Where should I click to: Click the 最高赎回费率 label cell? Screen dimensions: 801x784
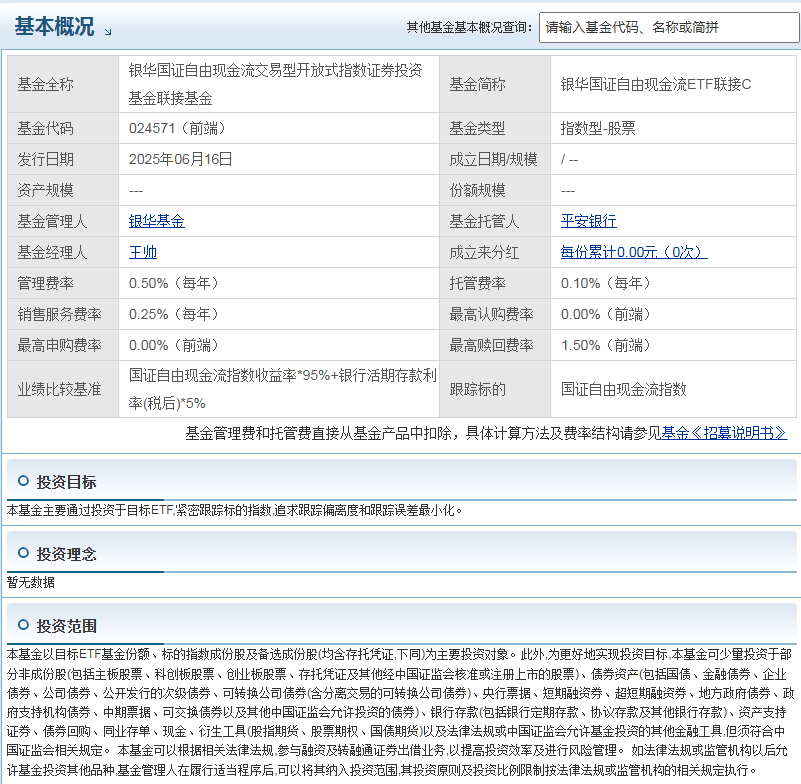click(x=495, y=346)
